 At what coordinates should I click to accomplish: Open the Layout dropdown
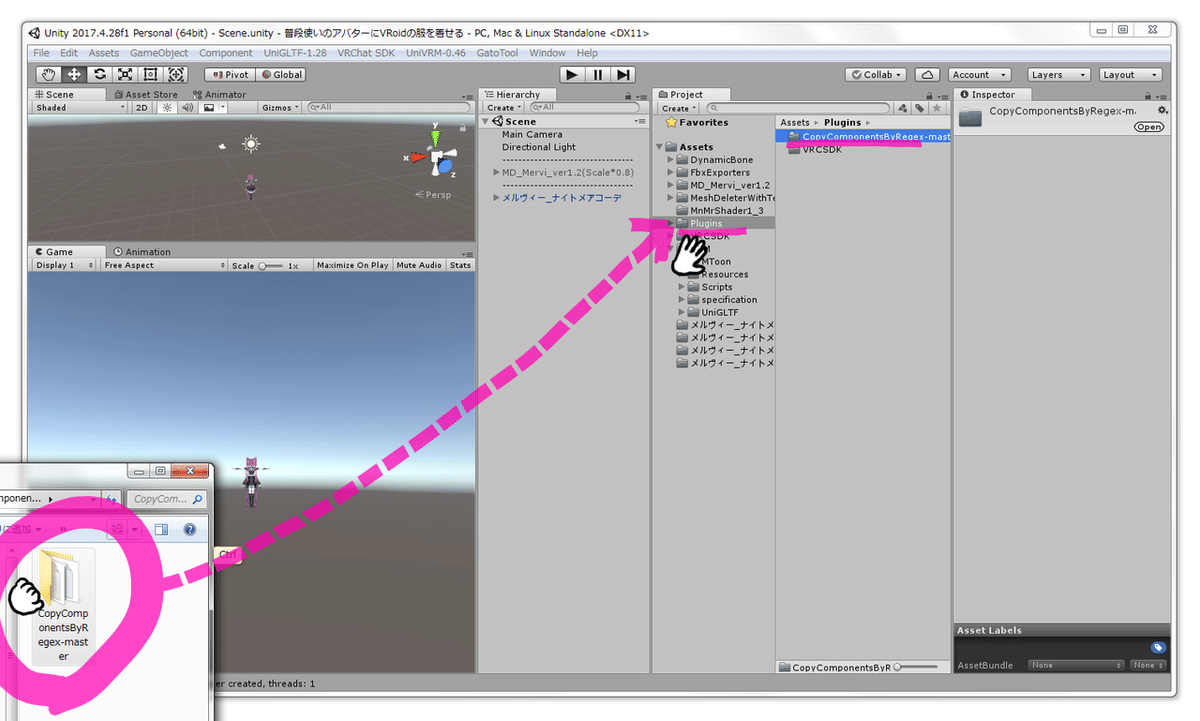point(1130,74)
